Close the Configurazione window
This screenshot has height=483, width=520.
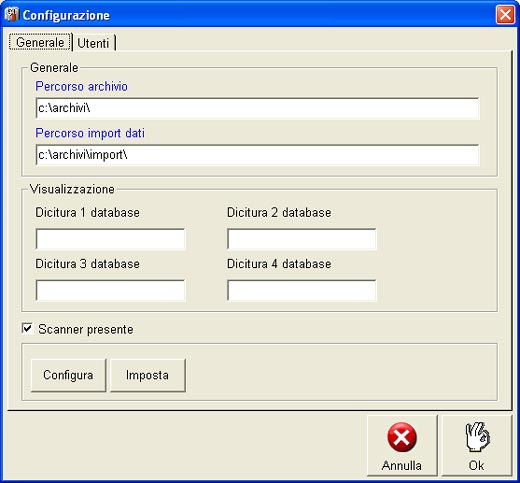click(x=505, y=15)
